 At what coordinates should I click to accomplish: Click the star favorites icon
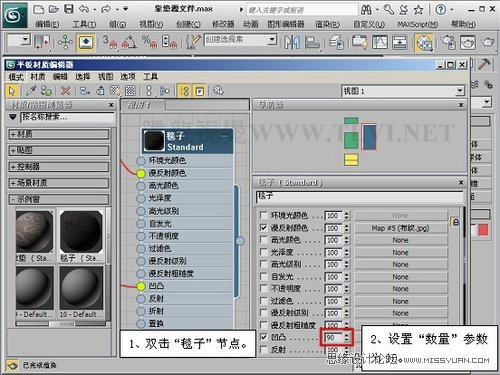pos(419,10)
